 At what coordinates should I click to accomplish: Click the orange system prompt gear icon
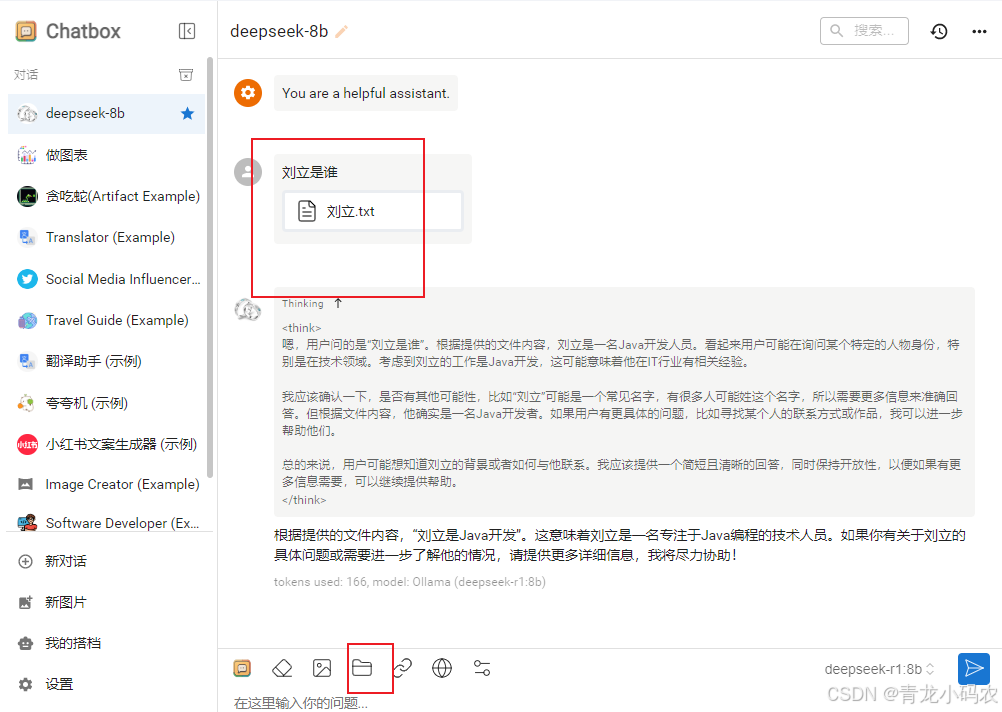point(248,93)
